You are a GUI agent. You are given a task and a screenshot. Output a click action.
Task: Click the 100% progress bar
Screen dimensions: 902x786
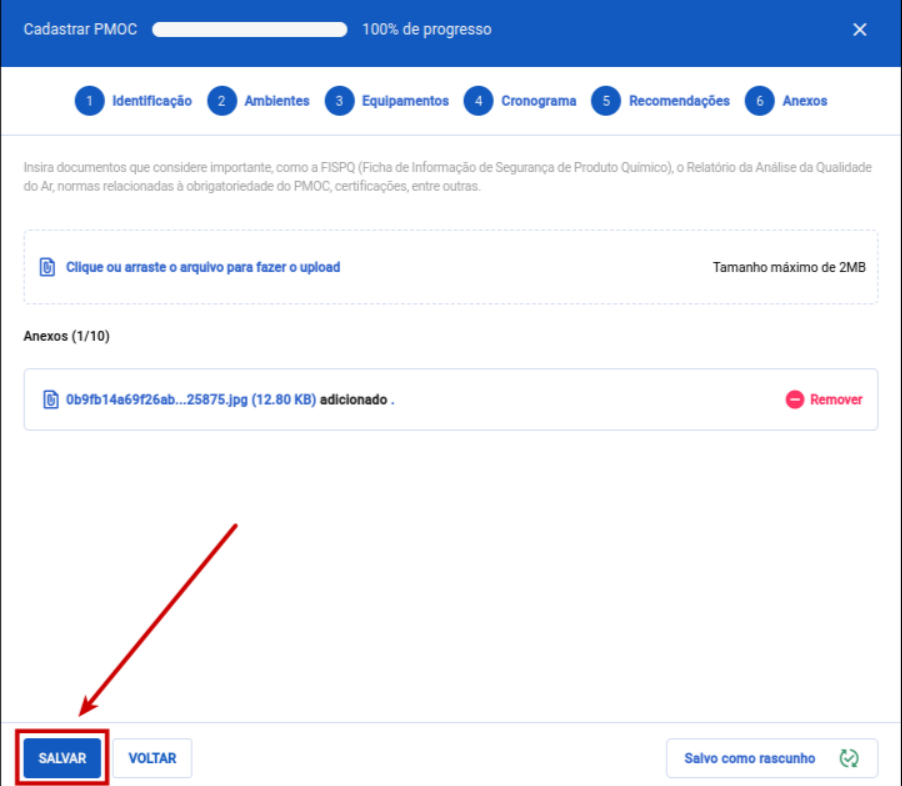tap(250, 29)
